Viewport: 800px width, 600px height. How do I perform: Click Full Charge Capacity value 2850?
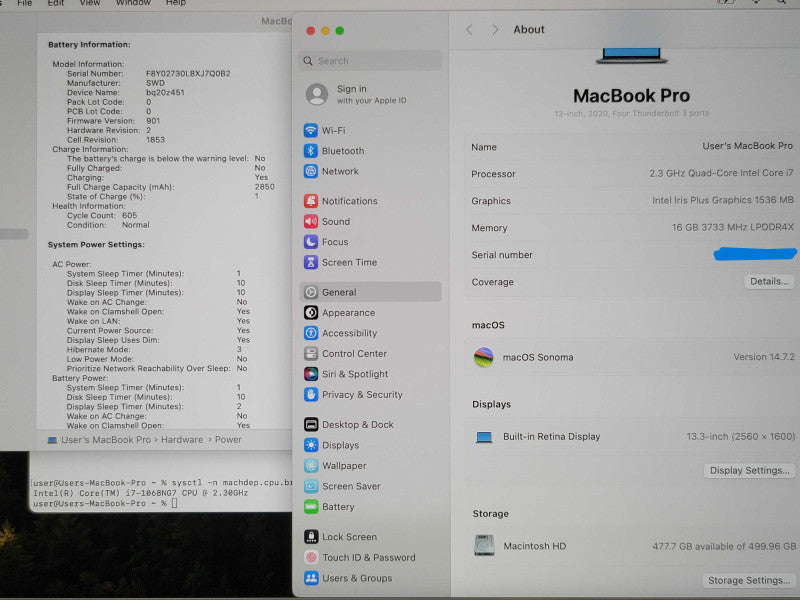(264, 187)
